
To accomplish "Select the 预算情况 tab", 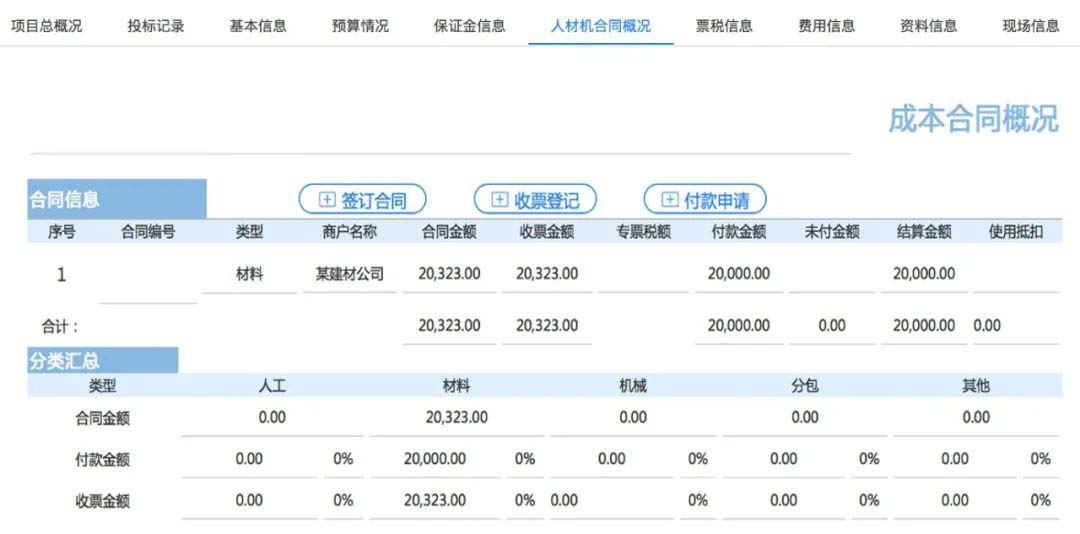I will coord(360,26).
